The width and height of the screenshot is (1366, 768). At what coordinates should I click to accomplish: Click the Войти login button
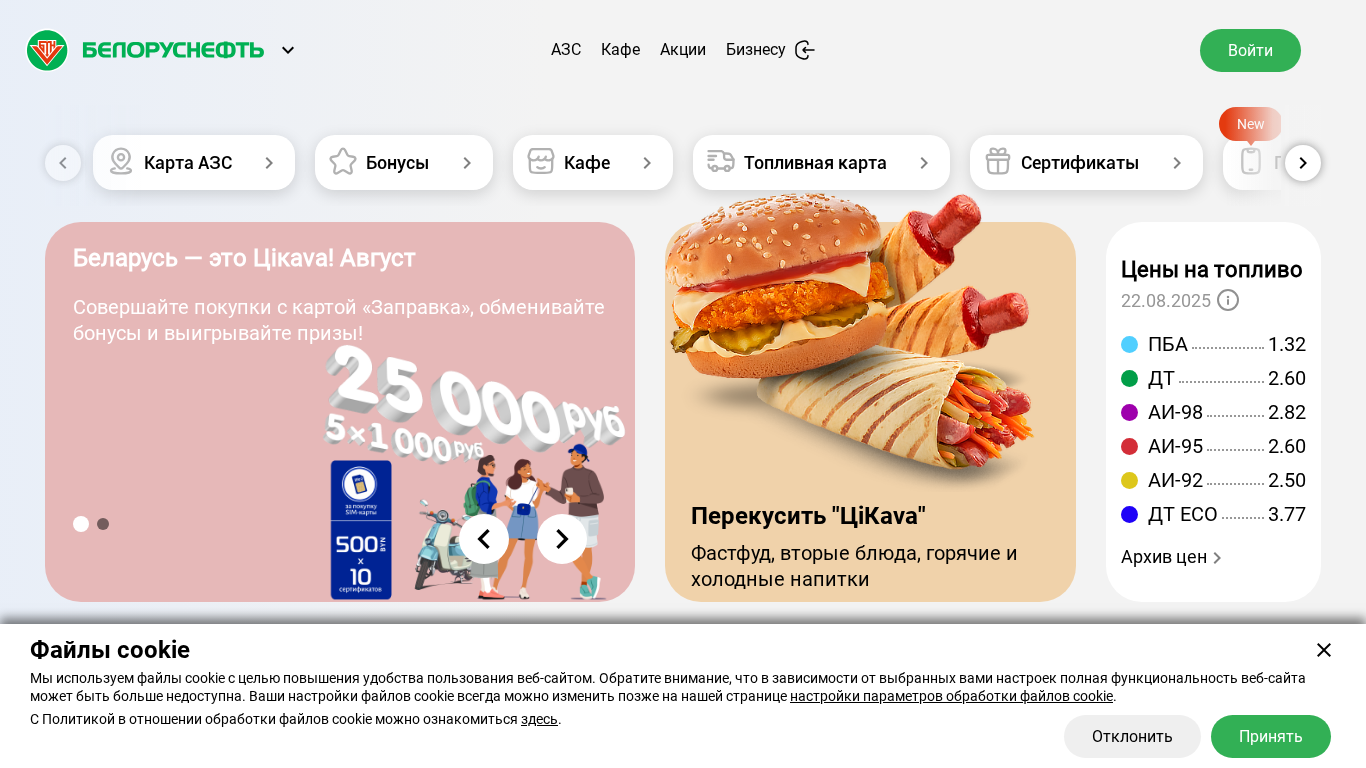[1250, 50]
